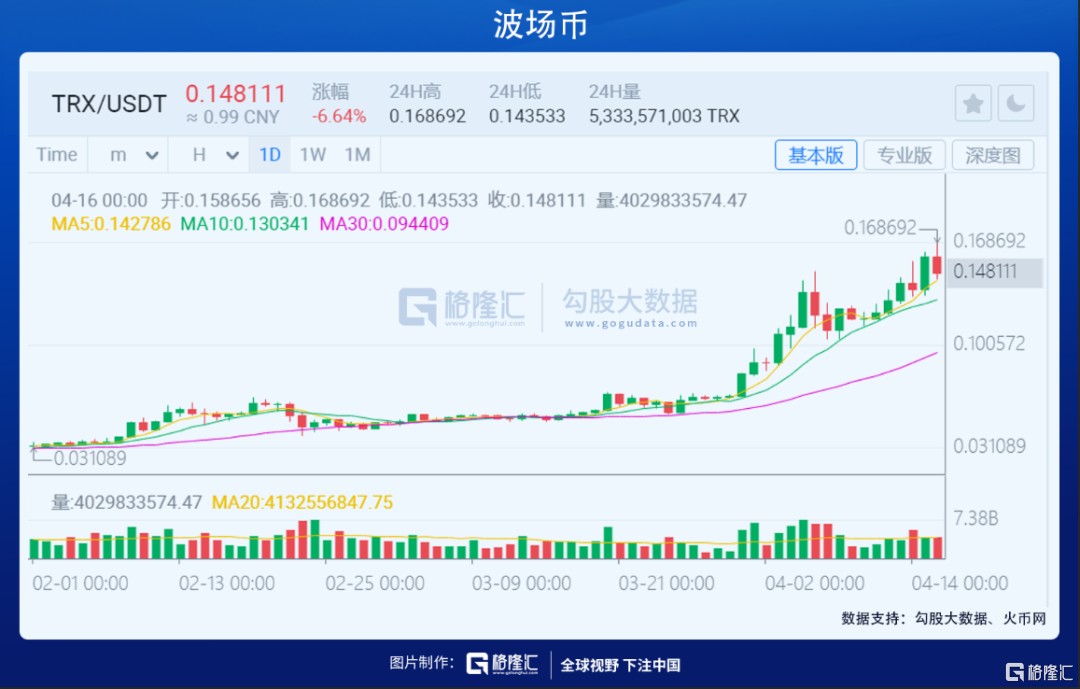Switch to 专业版 professional chart view

904,155
